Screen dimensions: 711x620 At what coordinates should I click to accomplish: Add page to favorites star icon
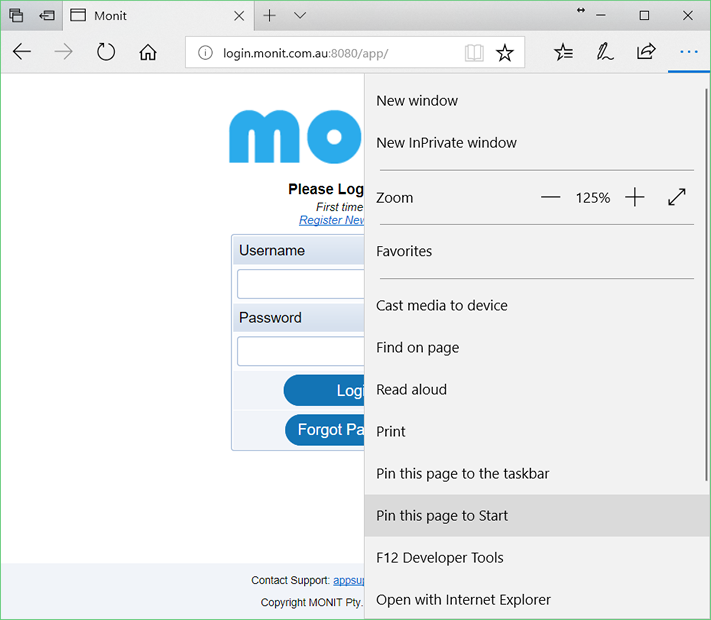click(x=504, y=53)
